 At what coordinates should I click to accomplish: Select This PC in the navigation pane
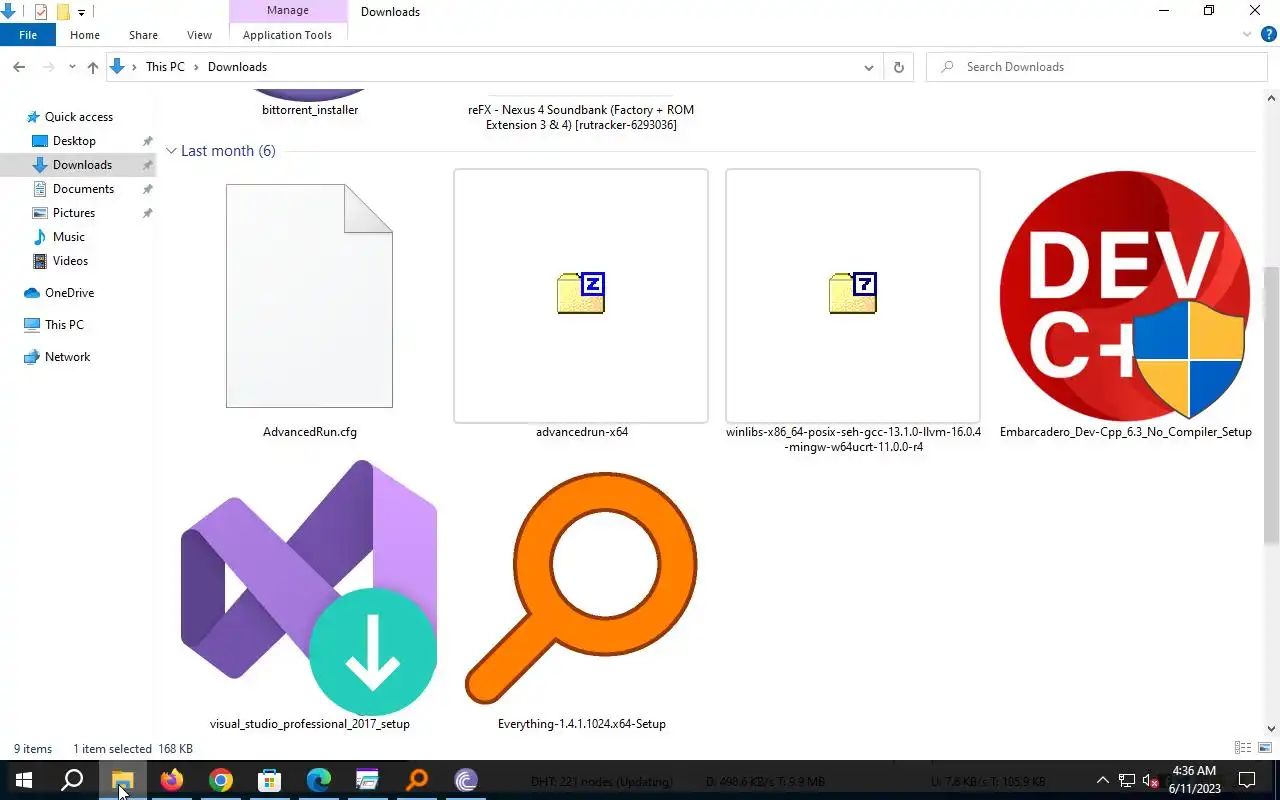point(64,325)
